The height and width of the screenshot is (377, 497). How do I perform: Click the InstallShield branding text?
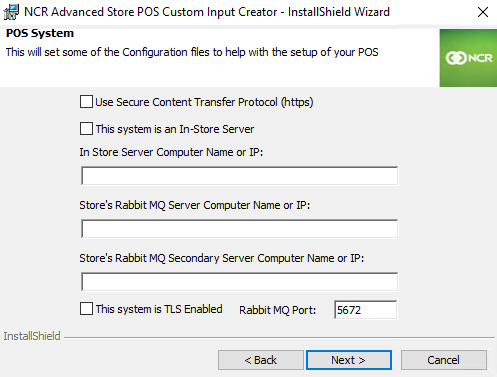click(x=32, y=336)
